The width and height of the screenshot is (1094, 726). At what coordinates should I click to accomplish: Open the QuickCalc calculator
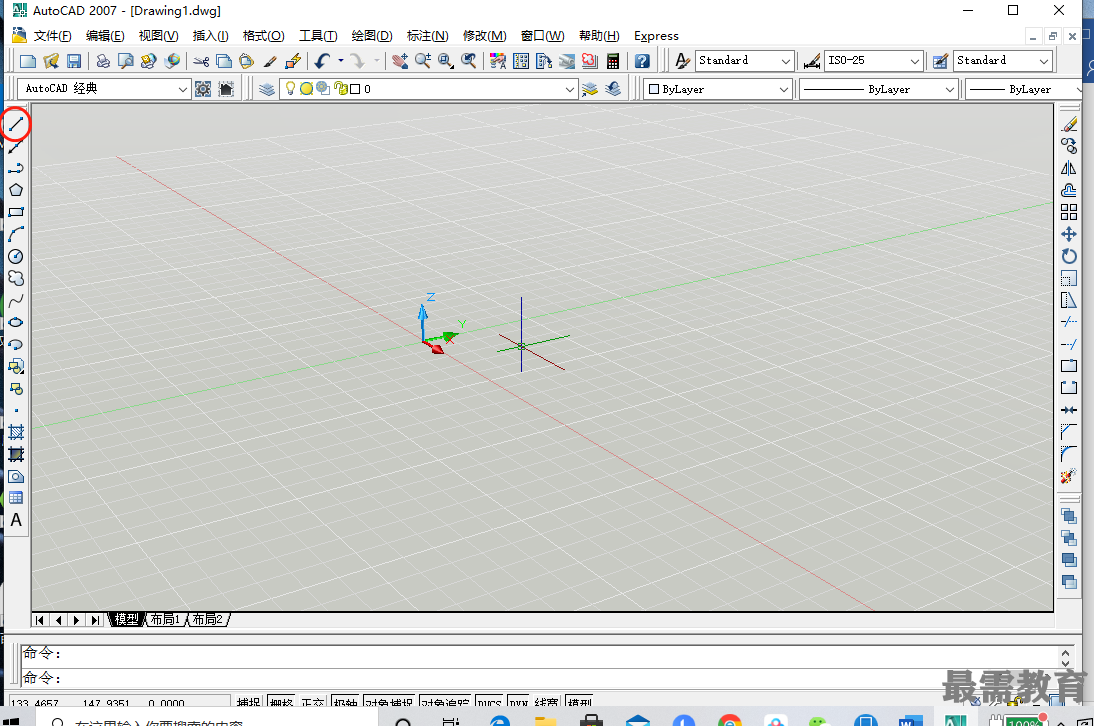point(613,61)
